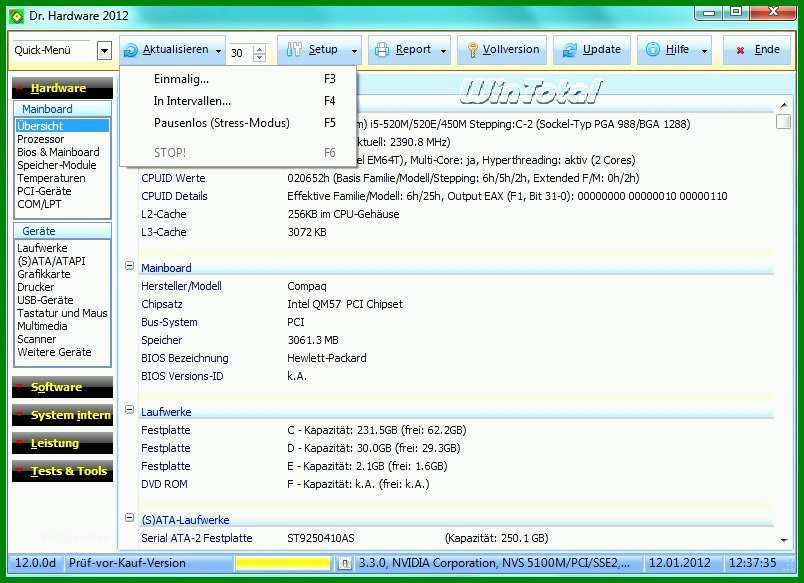
Task: Select Pausenlos (Stress-Modus) menu entry
Action: point(238,123)
